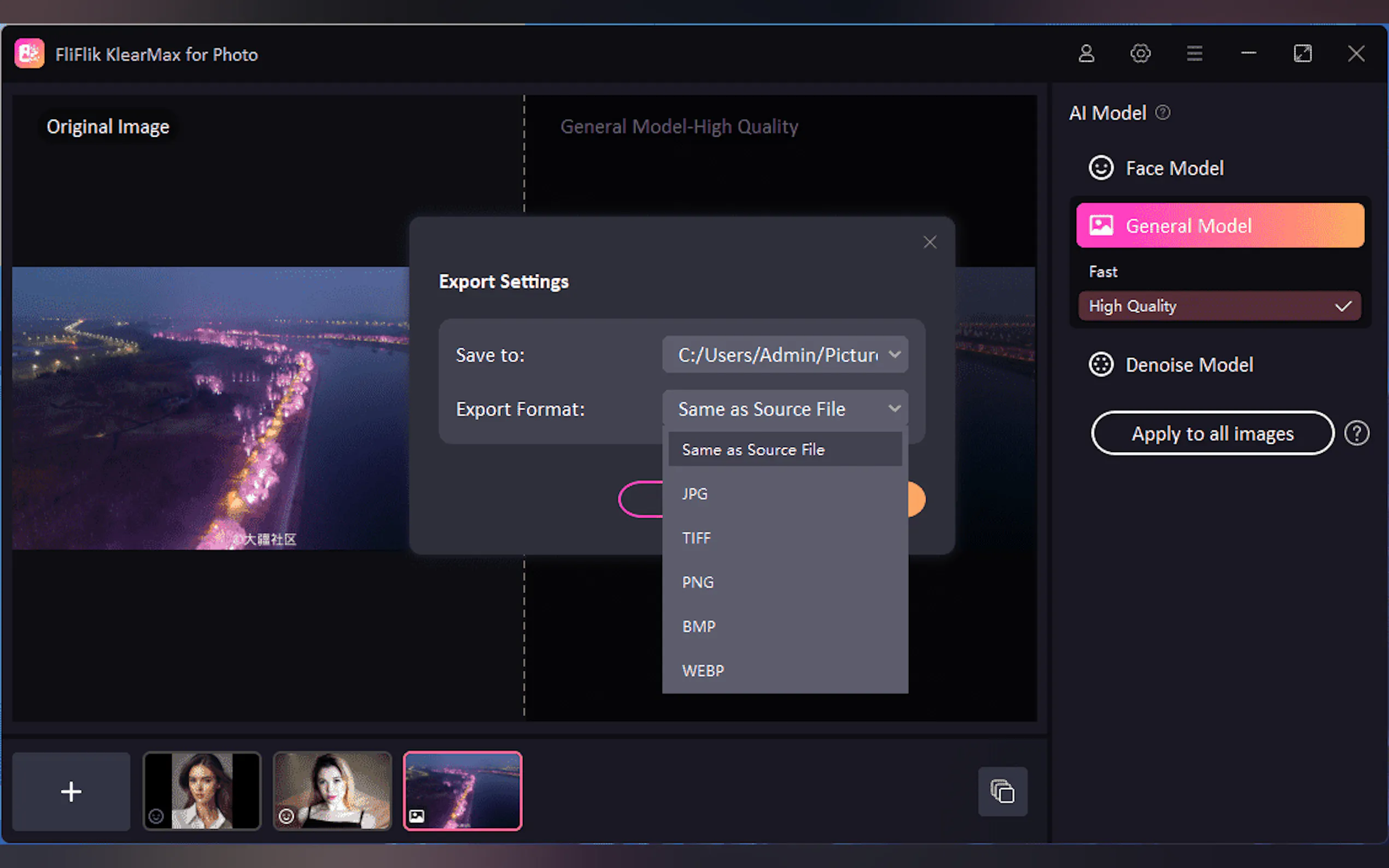Click the help icon beside Apply to all images

[1356, 433]
